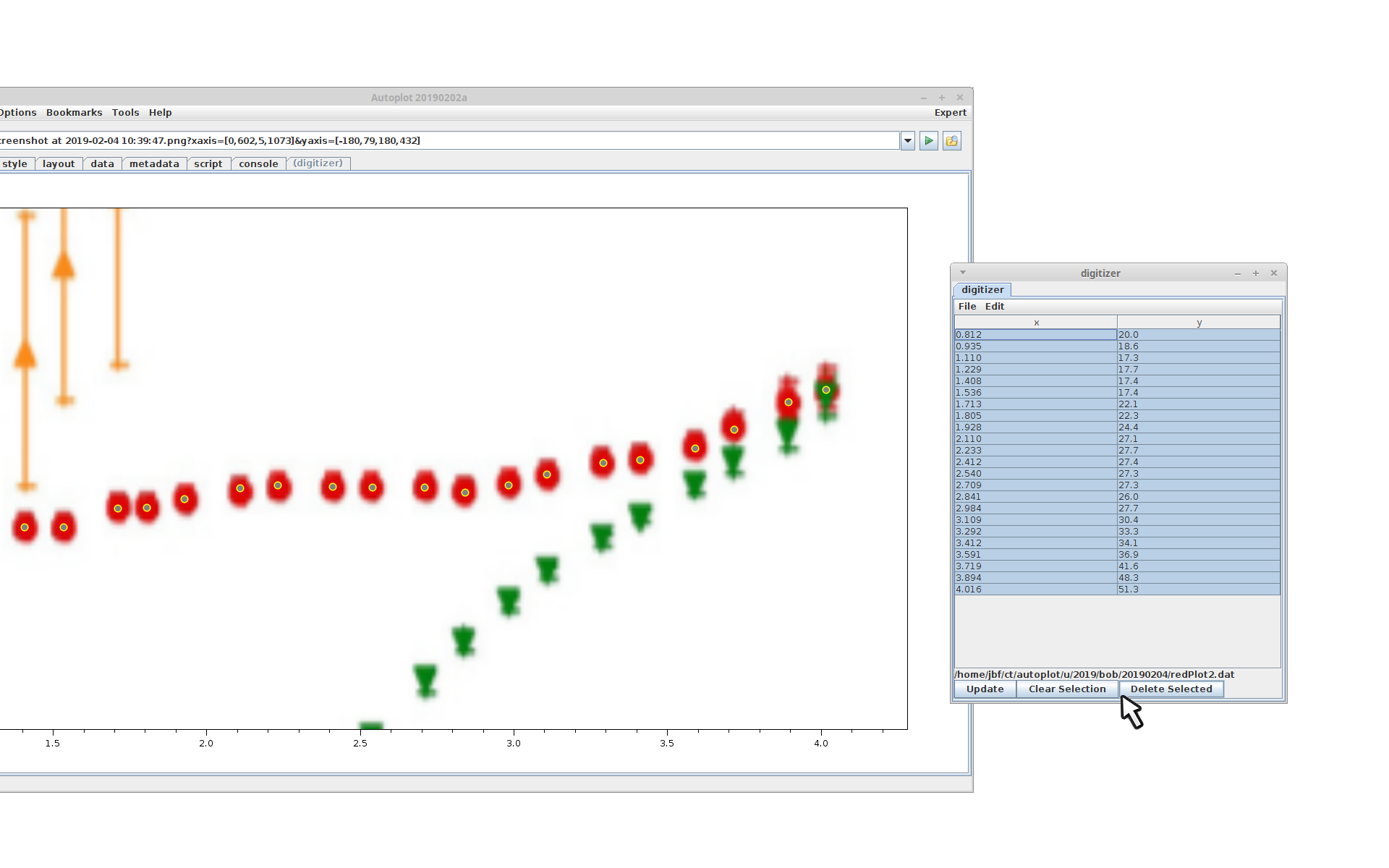Switch to the data tab
Viewport: 1389px width, 868px height.
(102, 163)
